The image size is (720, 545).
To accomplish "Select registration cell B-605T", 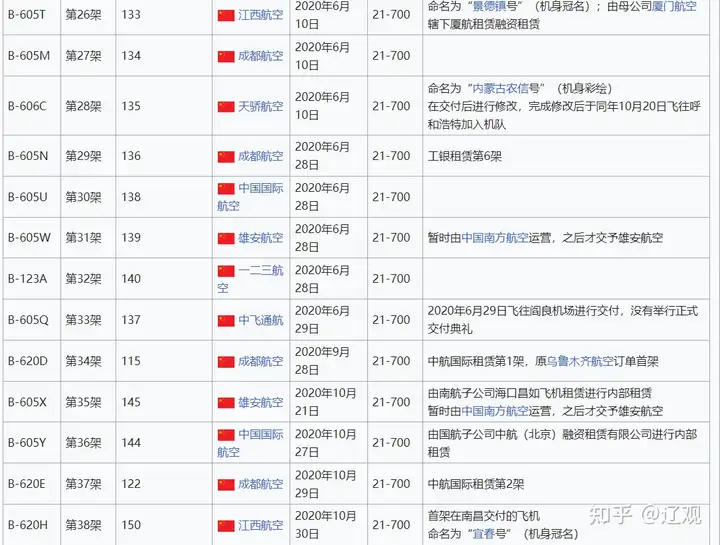I will [x=32, y=15].
